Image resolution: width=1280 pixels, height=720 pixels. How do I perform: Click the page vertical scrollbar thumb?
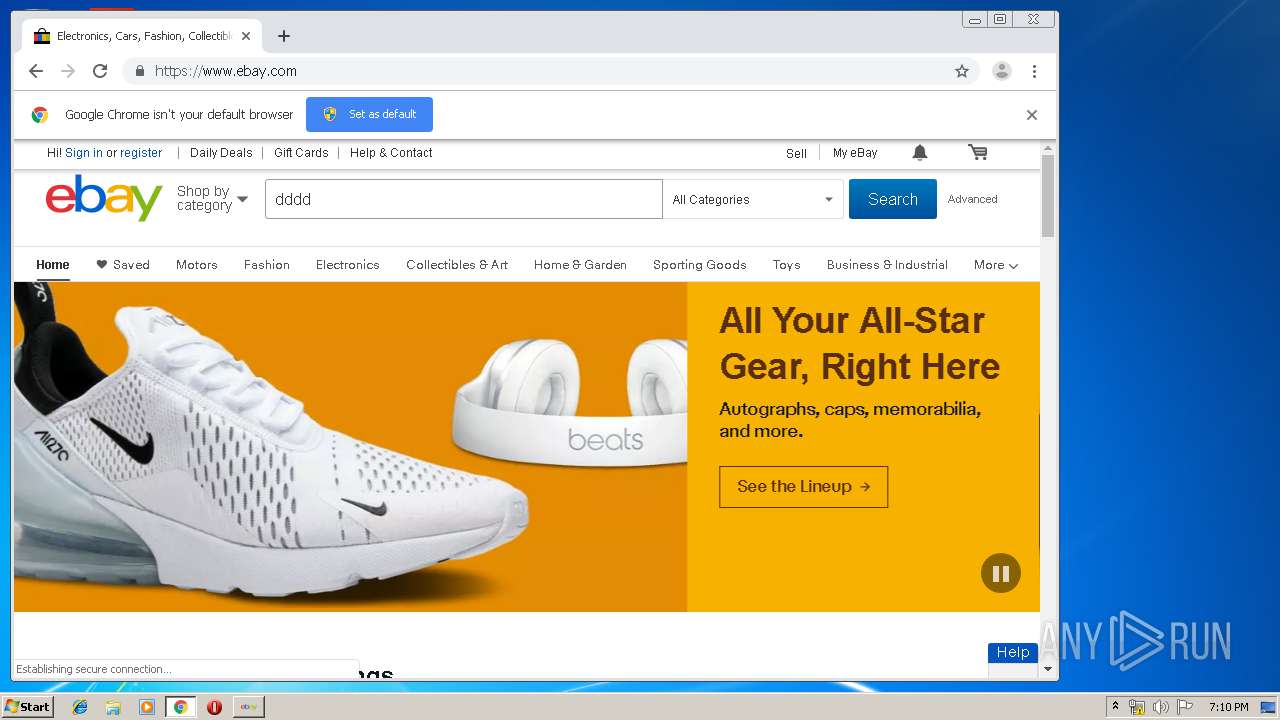click(x=1048, y=195)
